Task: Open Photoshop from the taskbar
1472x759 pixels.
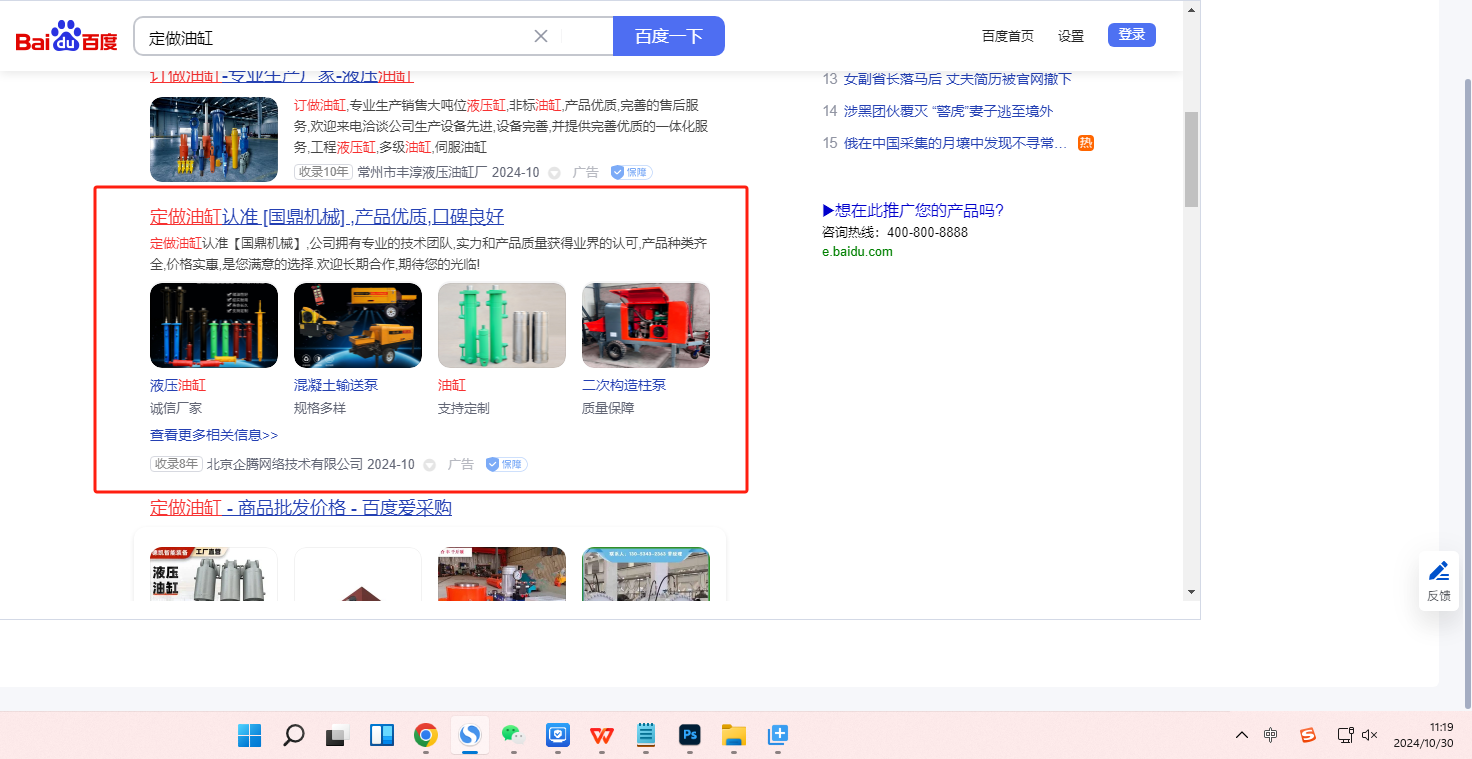Action: 690,736
